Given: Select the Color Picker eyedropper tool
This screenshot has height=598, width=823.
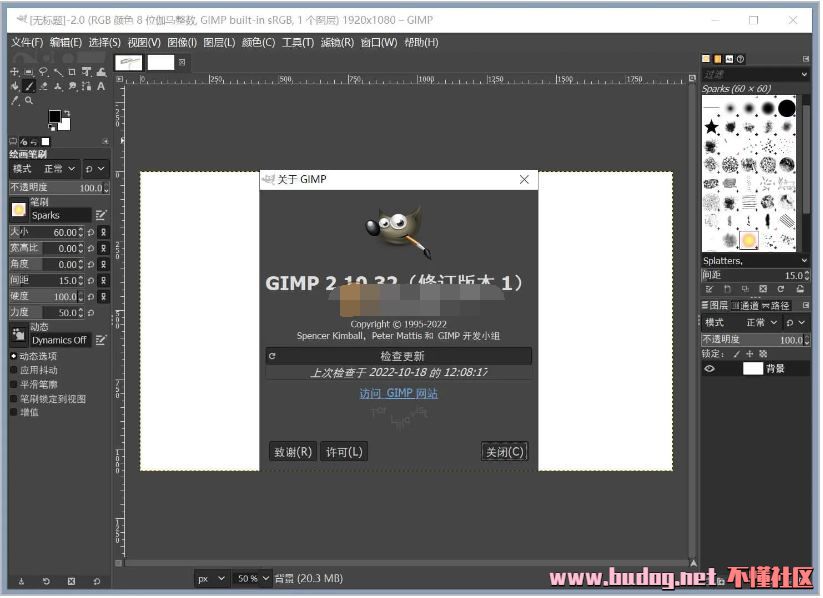Looking at the screenshot, I should pos(15,100).
